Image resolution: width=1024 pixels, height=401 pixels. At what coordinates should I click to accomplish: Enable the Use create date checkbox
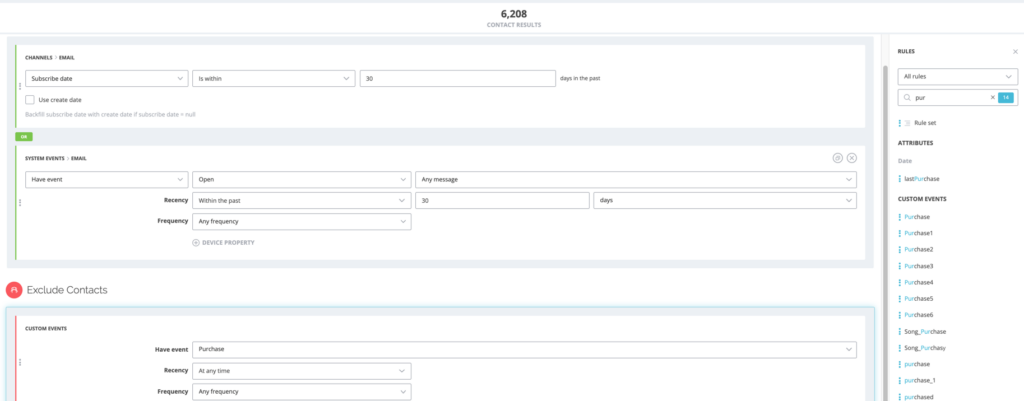[30, 99]
